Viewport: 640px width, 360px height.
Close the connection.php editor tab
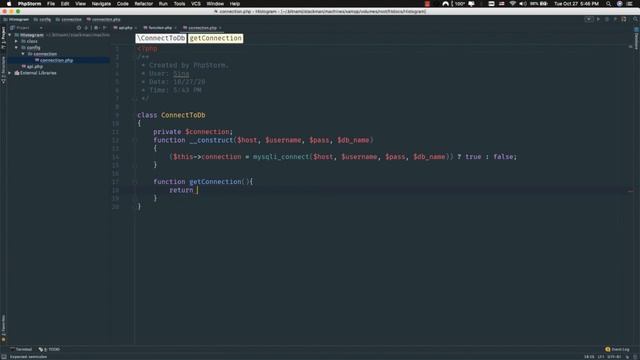pyautogui.click(x=220, y=28)
